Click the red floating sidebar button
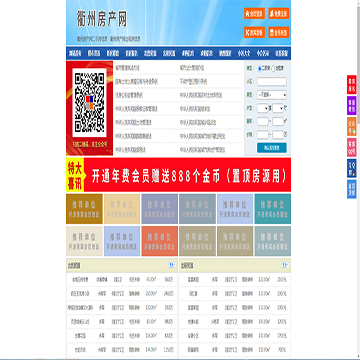Viewport: 360px width, 360px height. click(352, 85)
